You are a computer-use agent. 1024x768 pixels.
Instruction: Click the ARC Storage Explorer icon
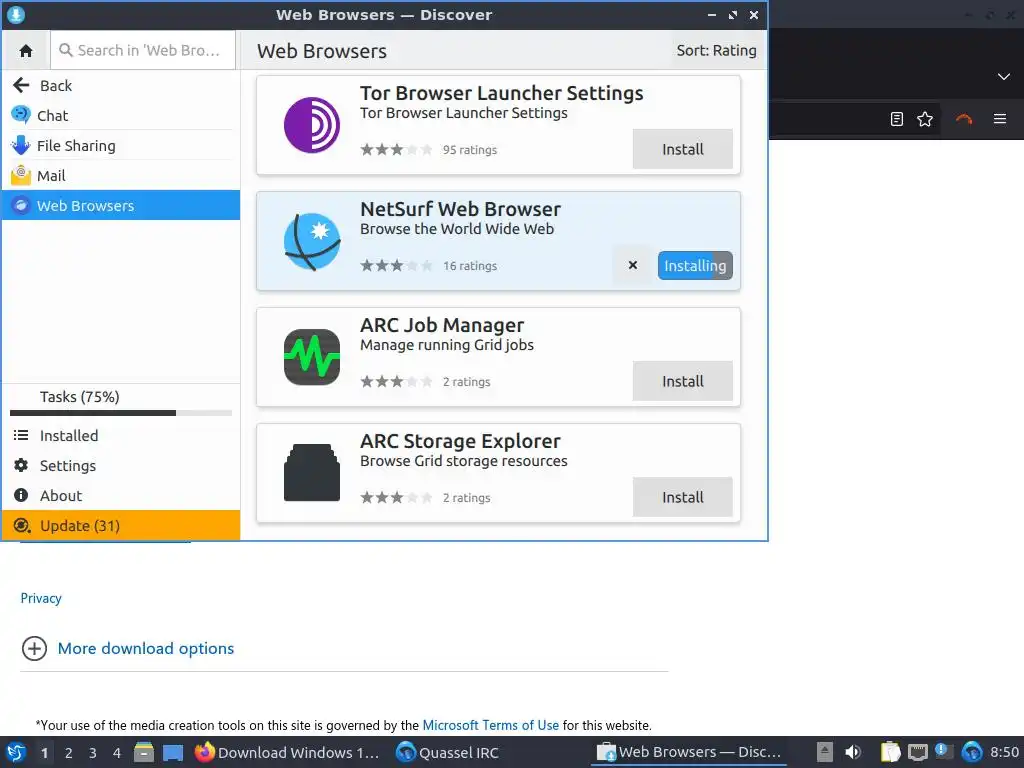click(312, 473)
